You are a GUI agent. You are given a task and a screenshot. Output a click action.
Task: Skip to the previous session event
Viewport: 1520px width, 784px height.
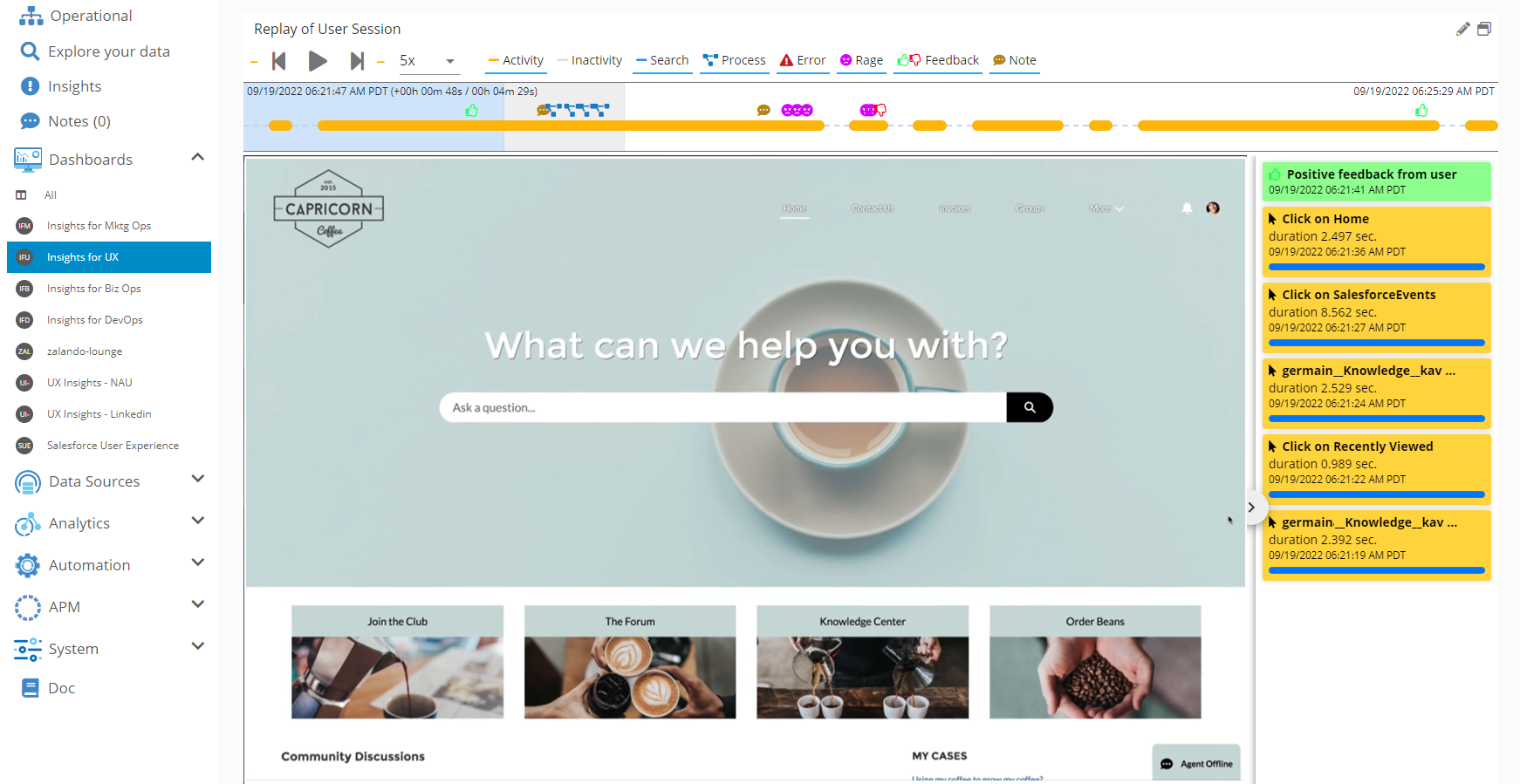279,61
